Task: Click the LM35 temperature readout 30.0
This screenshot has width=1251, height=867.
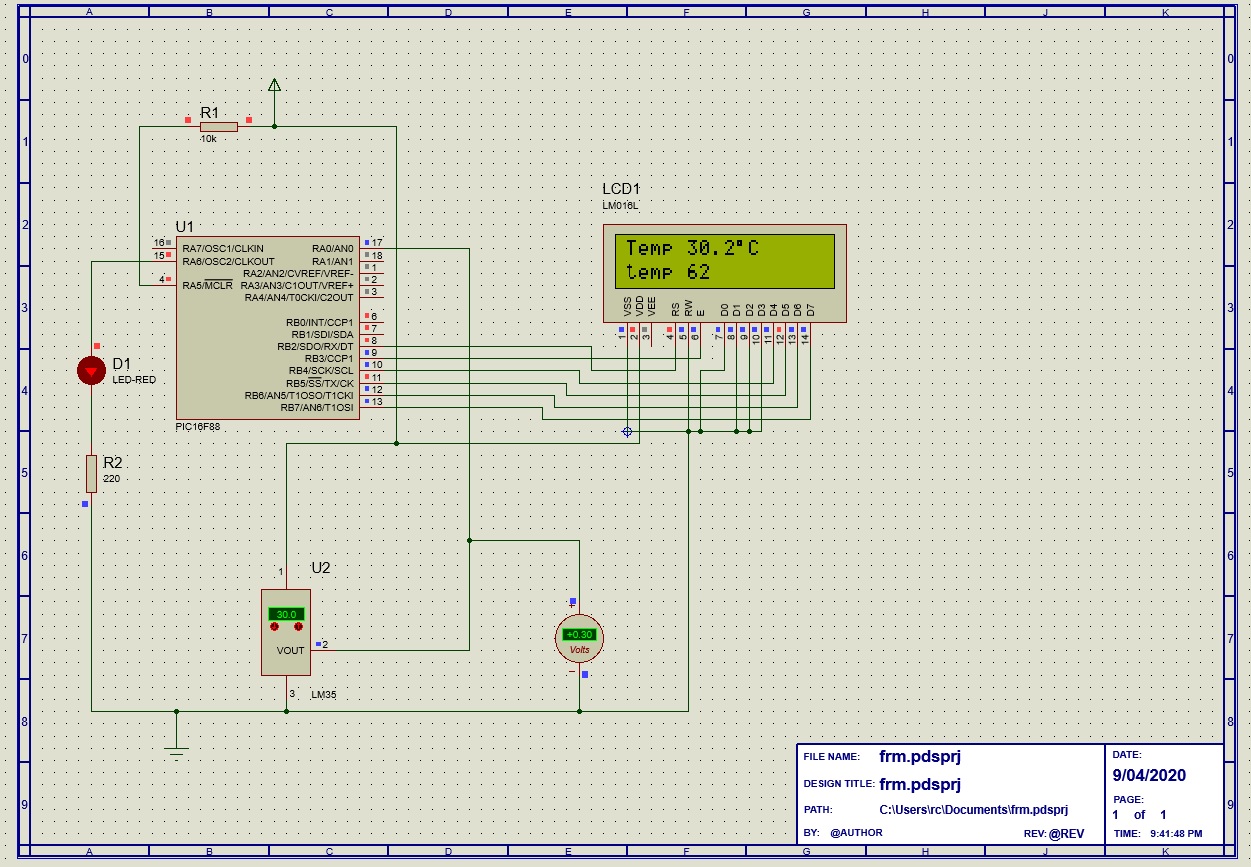Action: tap(286, 614)
